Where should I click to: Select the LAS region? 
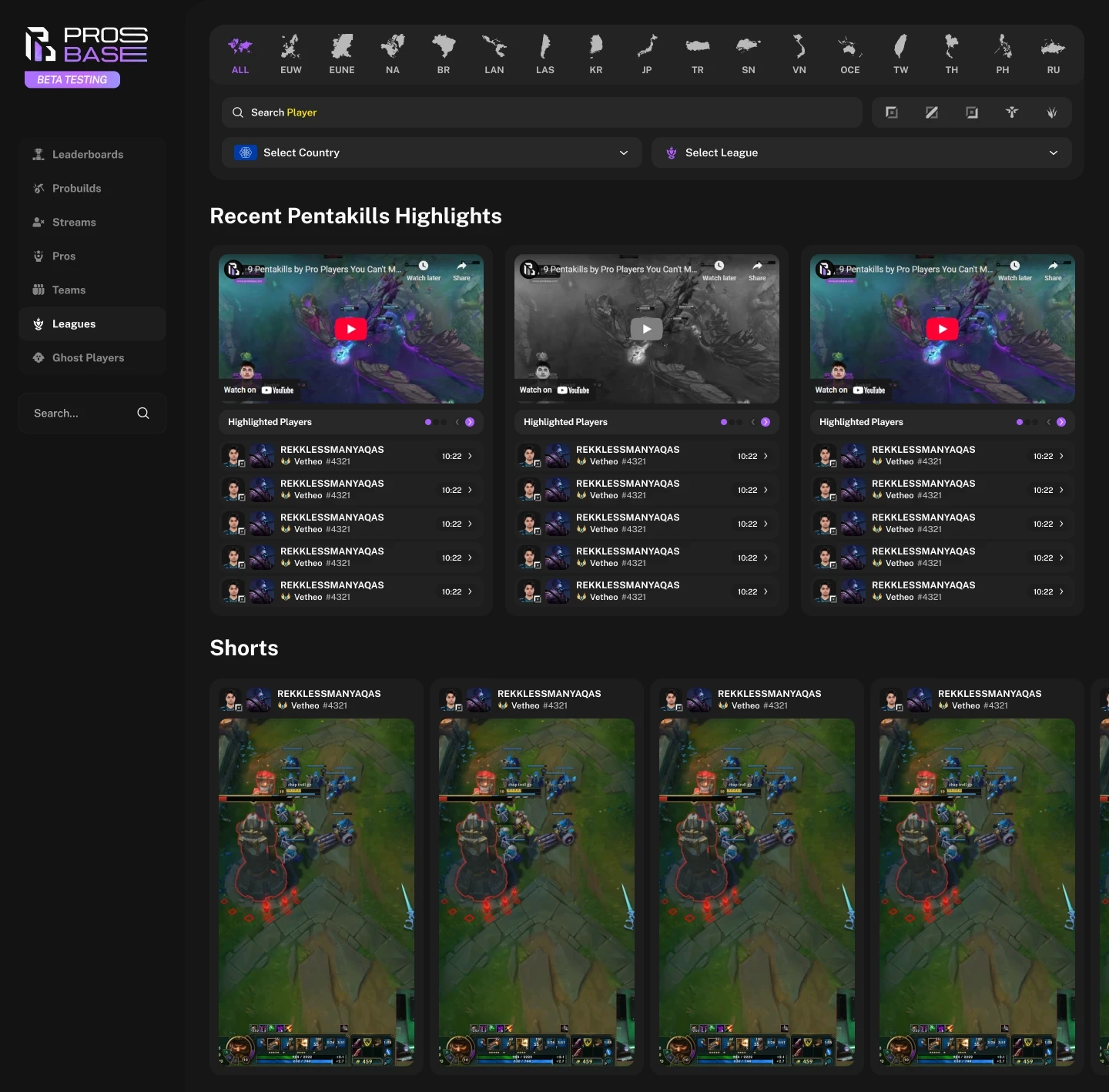pyautogui.click(x=545, y=55)
